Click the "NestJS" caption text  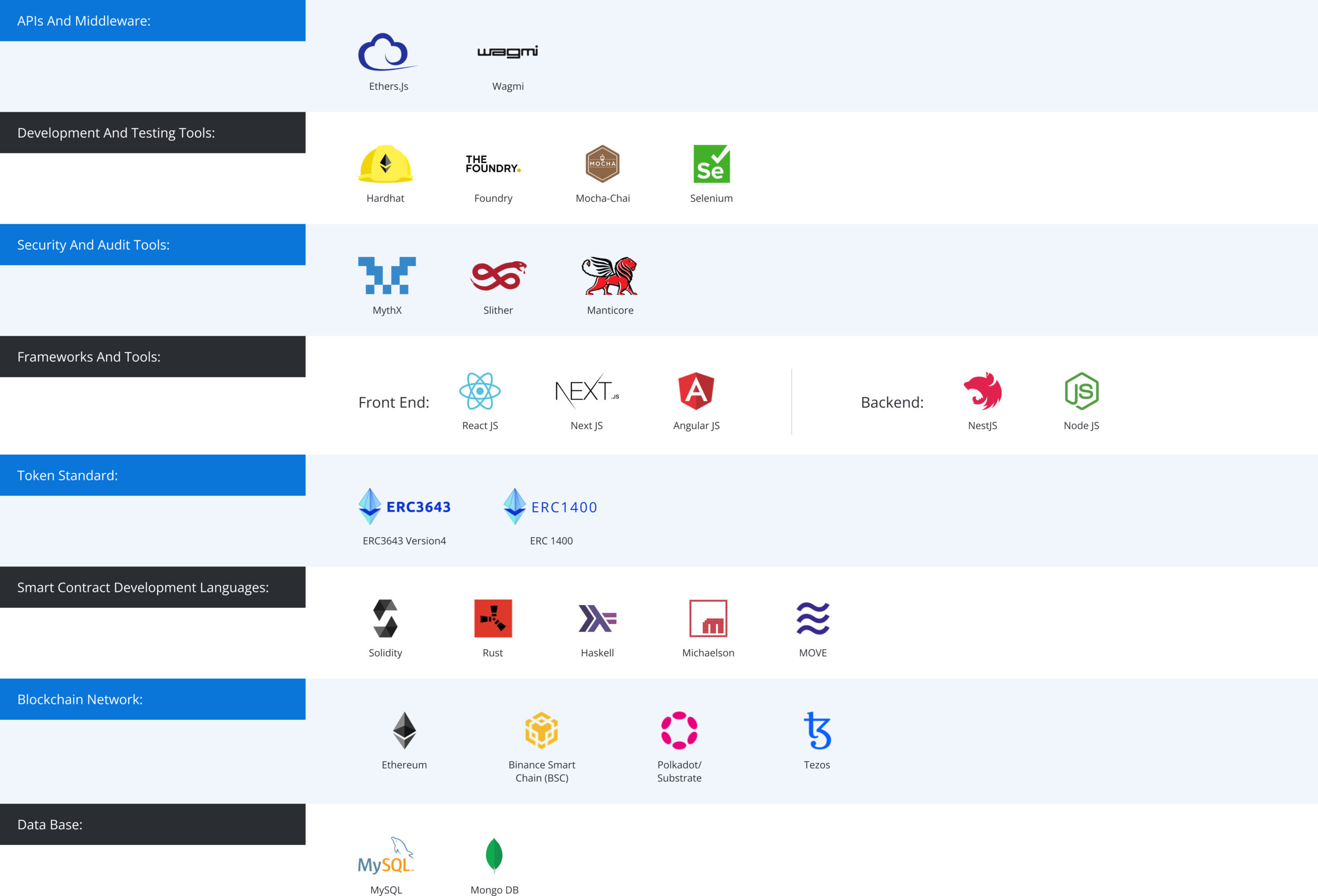point(983,426)
